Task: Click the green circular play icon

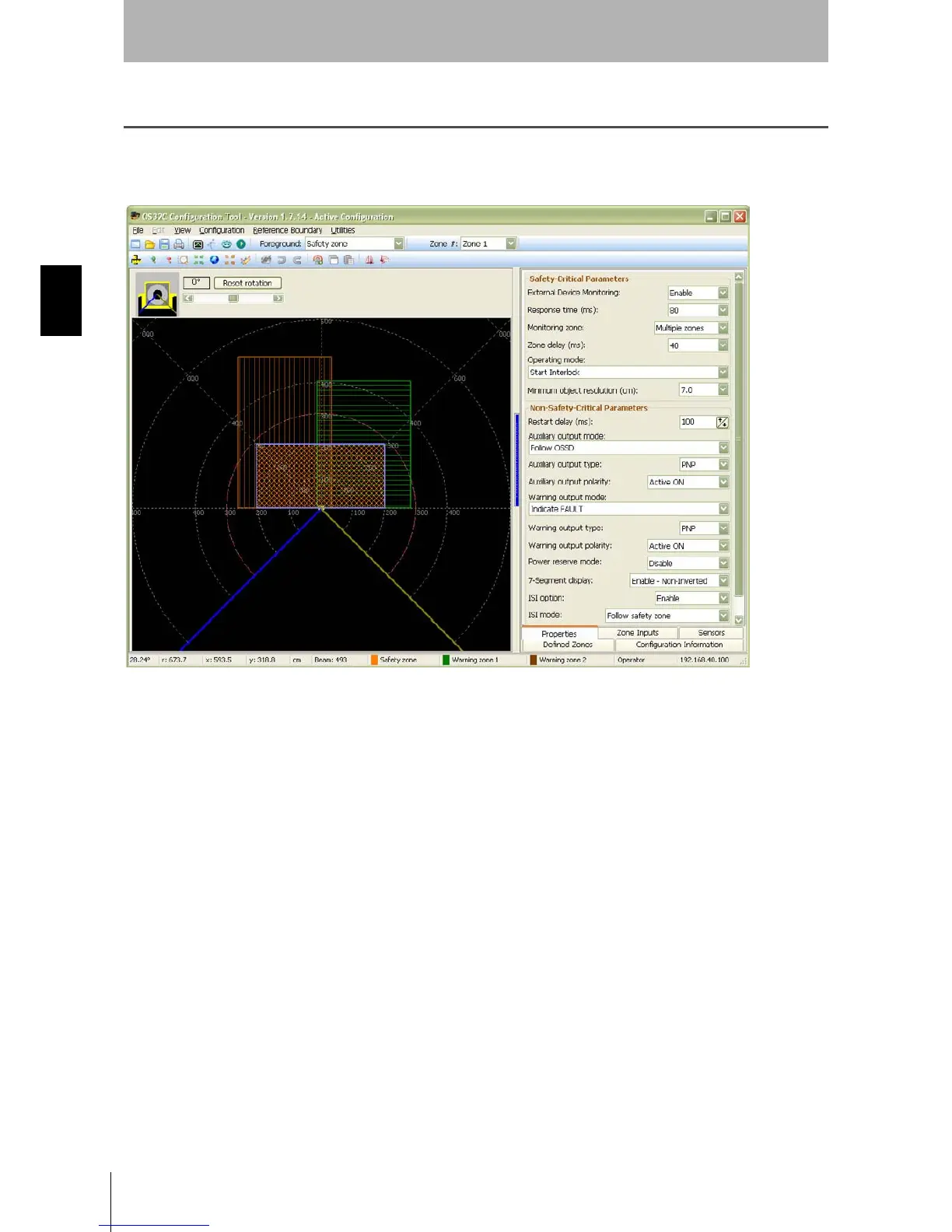Action: pos(241,244)
